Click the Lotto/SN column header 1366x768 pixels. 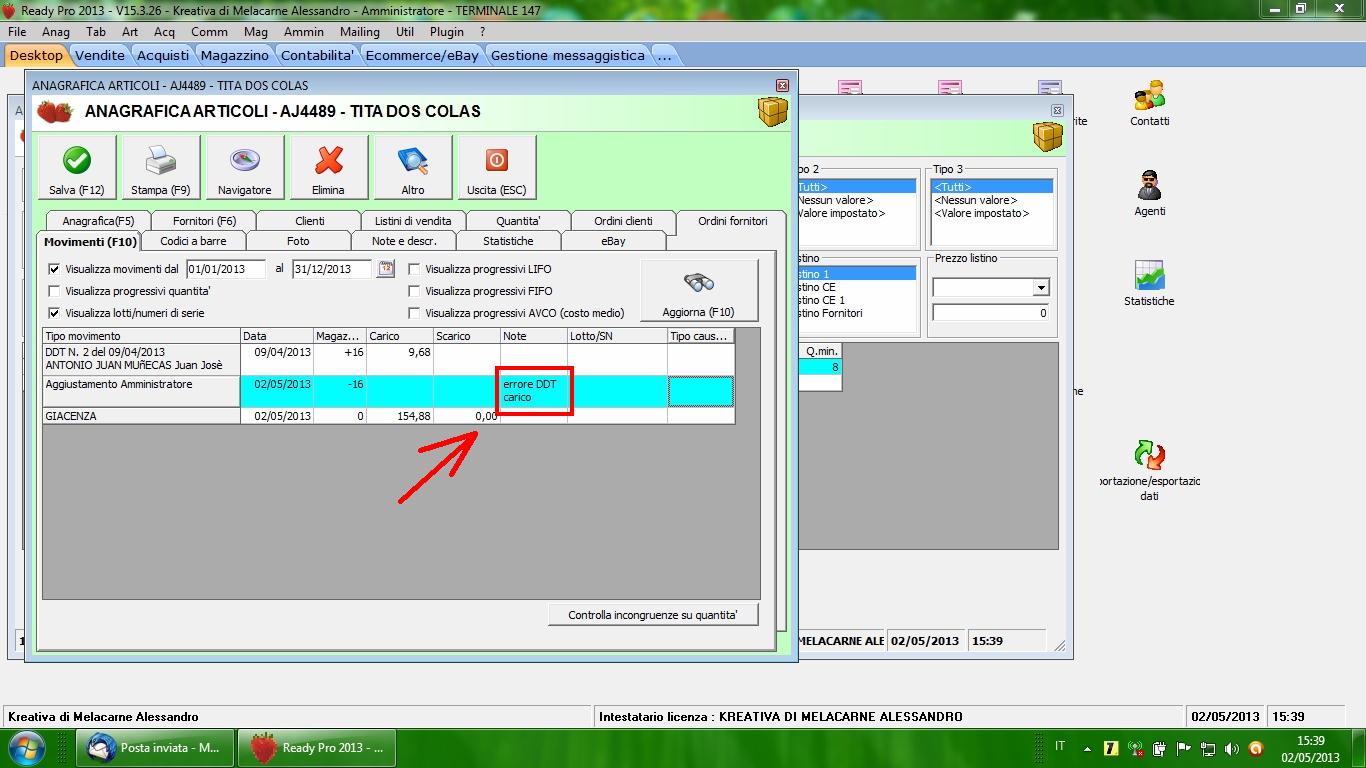617,336
